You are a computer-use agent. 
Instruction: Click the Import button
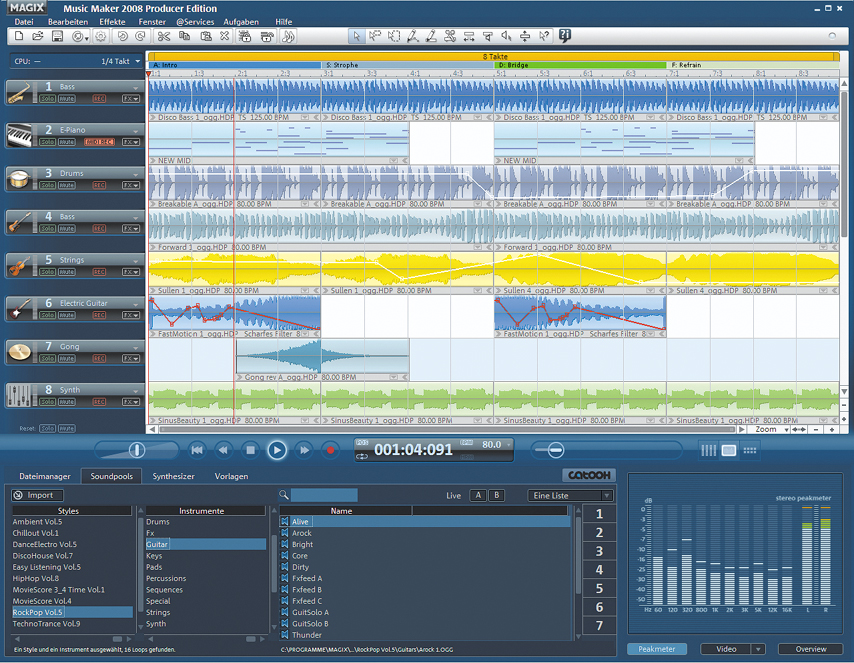[37, 495]
